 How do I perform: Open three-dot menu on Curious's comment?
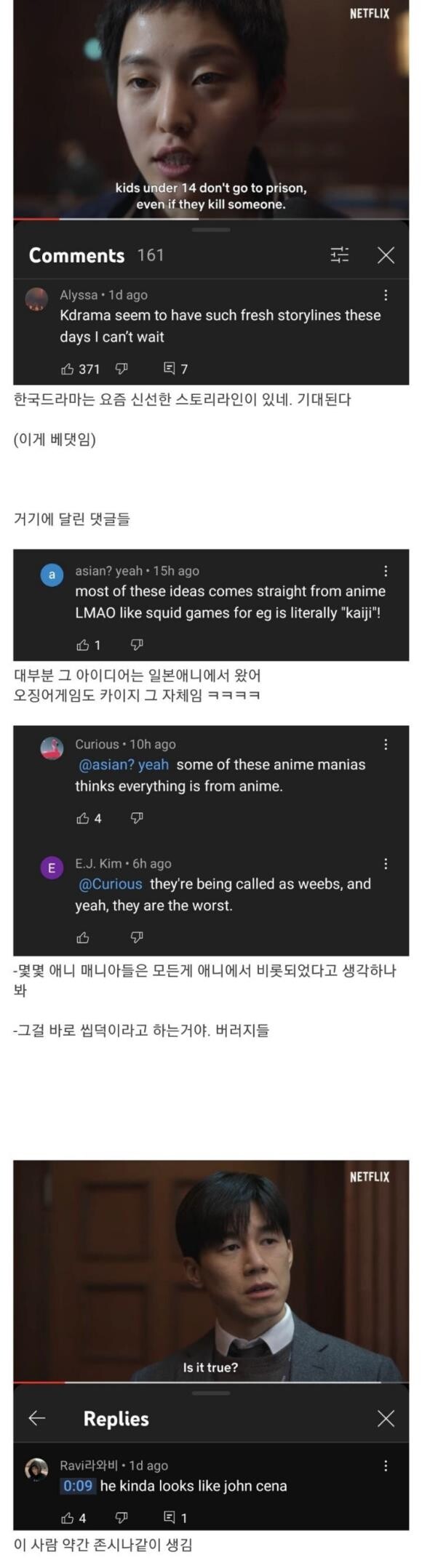(386, 744)
